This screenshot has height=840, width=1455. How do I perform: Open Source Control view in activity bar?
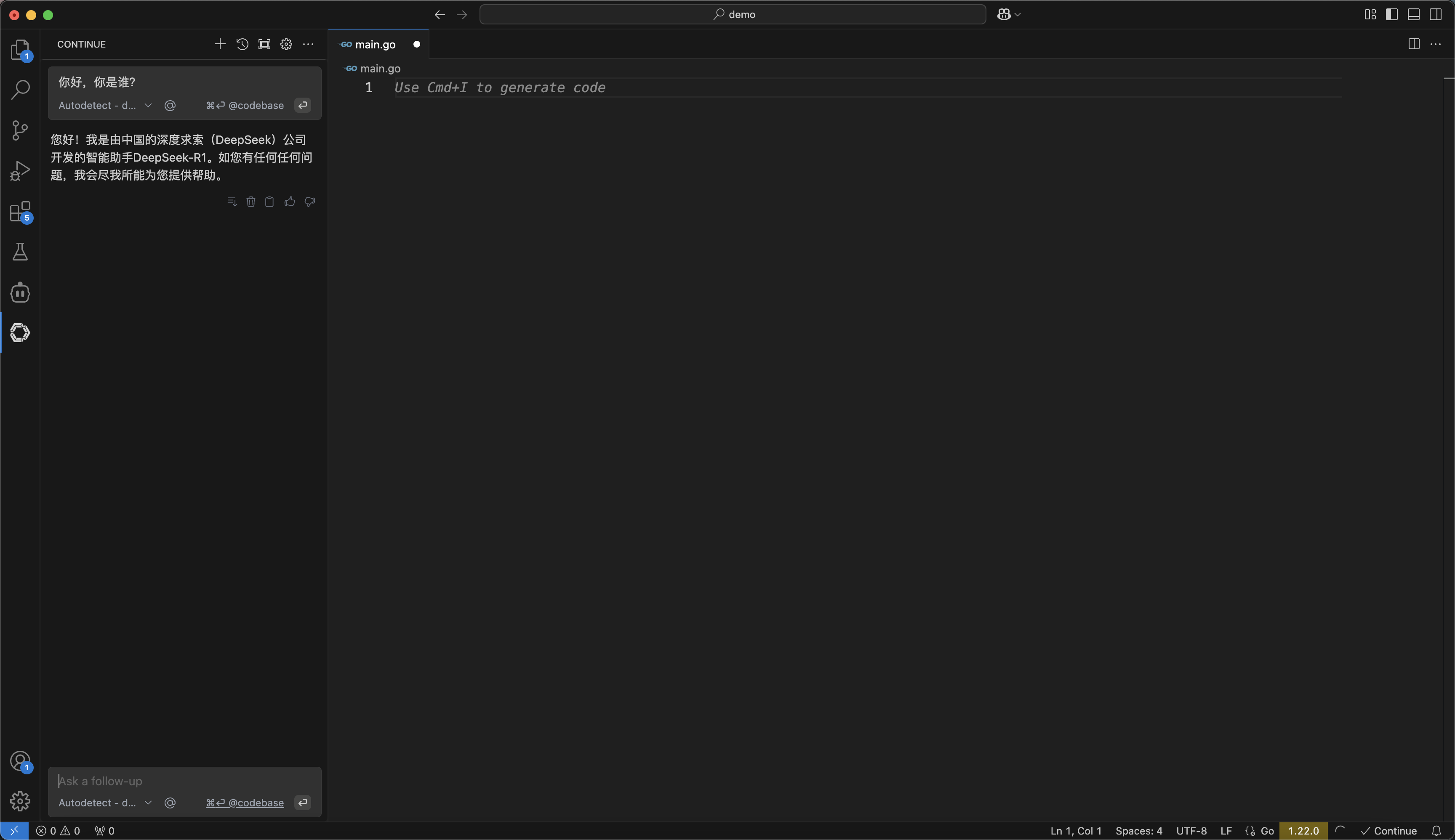[x=20, y=130]
